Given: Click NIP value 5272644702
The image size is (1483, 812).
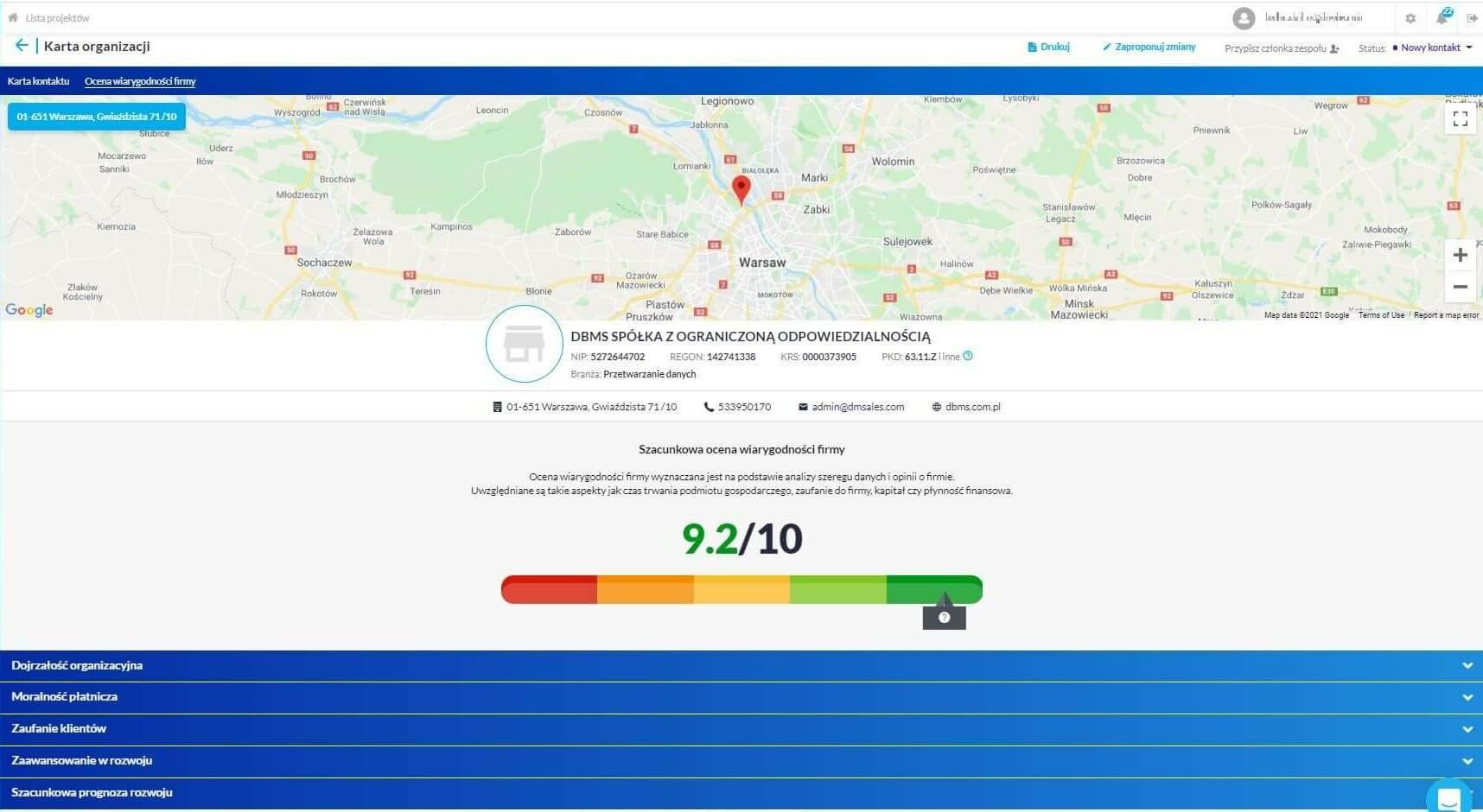Looking at the screenshot, I should pyautogui.click(x=617, y=357).
